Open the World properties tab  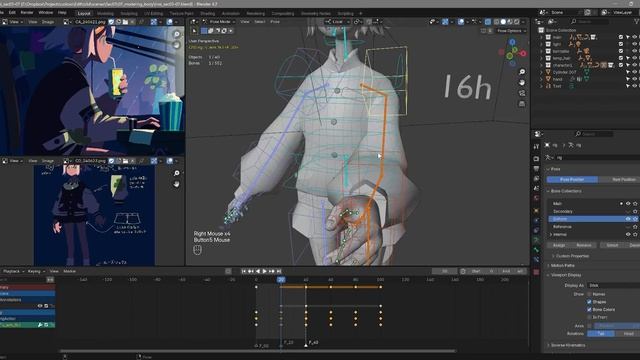click(536, 199)
